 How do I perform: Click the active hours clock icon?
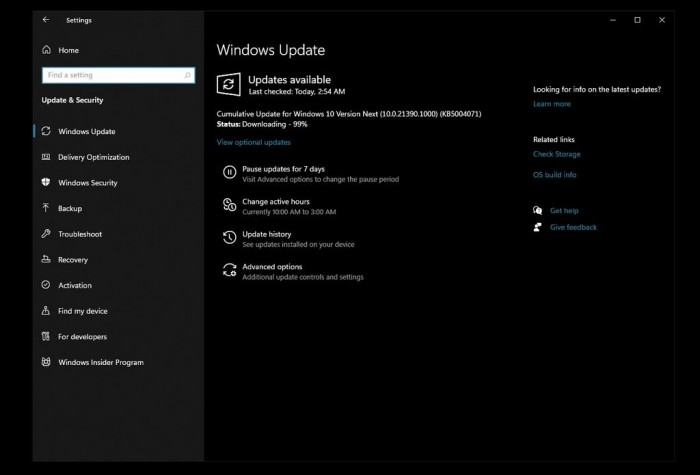229,205
